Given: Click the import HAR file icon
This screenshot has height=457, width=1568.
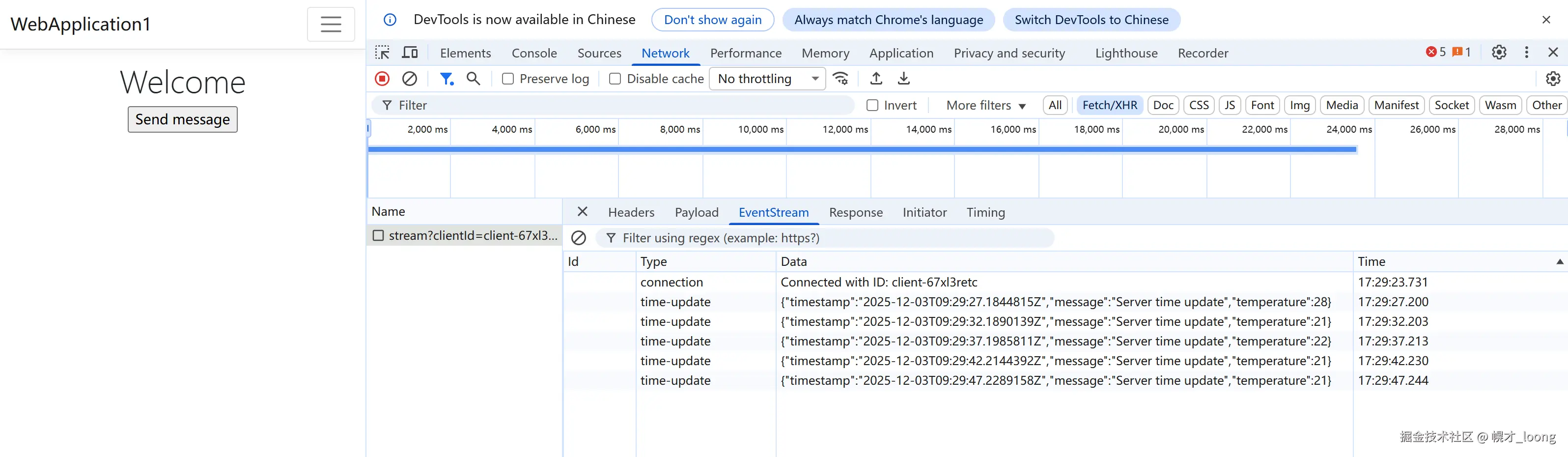Looking at the screenshot, I should 876,79.
